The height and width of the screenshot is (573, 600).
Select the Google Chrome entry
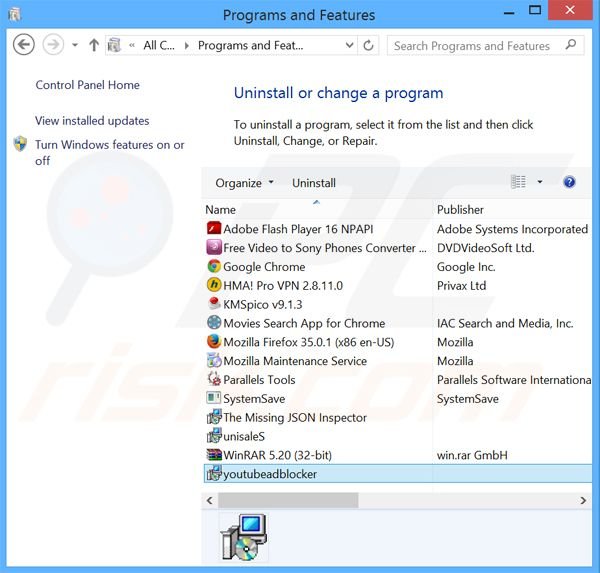coord(264,267)
